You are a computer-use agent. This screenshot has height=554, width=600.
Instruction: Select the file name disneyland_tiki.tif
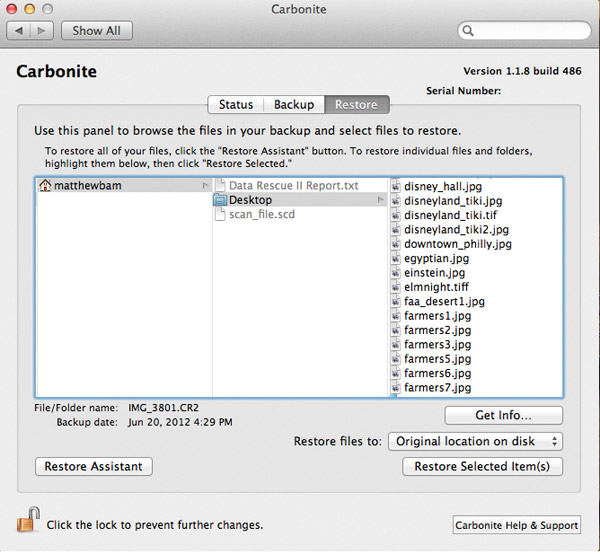(x=450, y=215)
